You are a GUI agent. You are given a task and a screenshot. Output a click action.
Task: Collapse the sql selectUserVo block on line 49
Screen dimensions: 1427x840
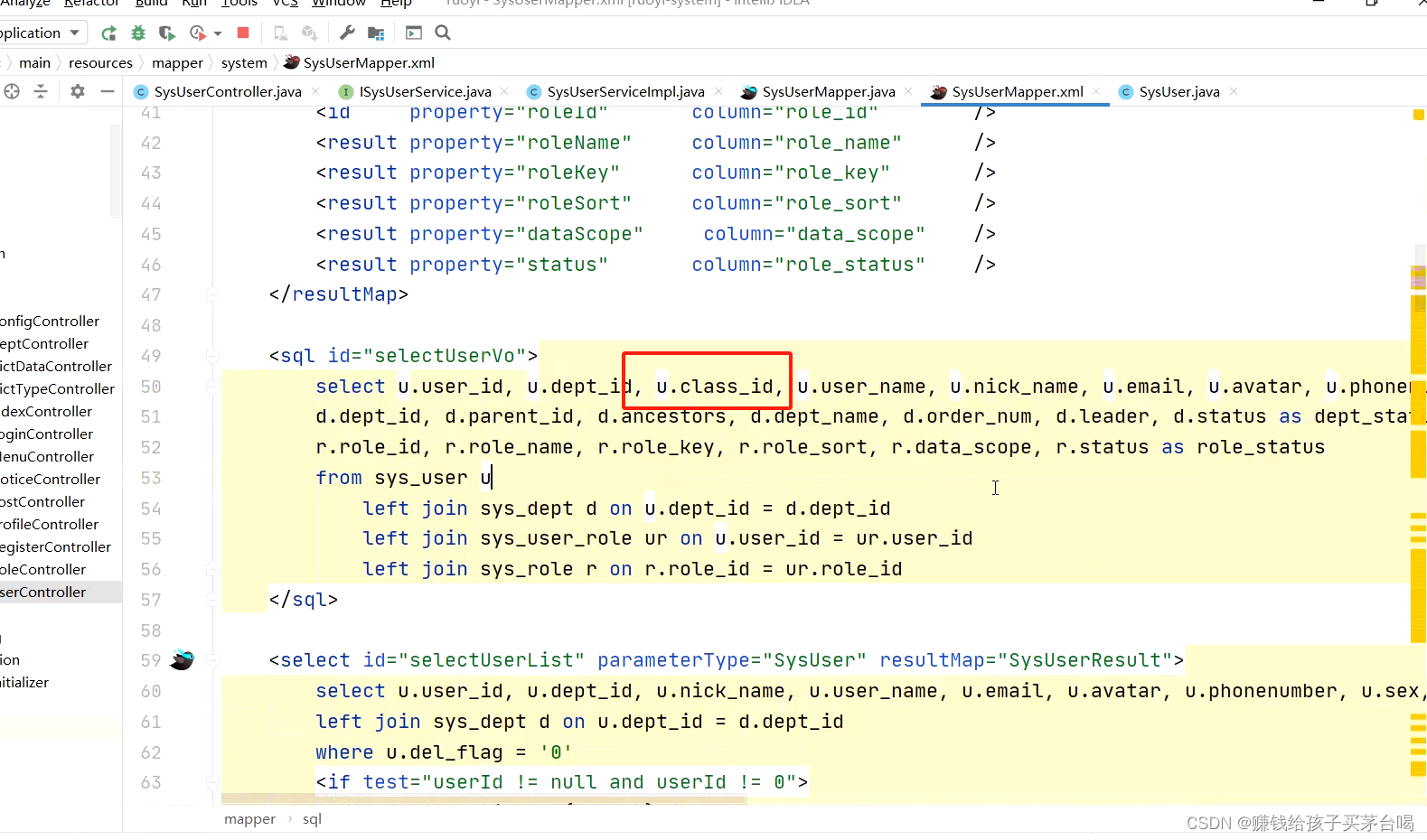pyautogui.click(x=212, y=356)
